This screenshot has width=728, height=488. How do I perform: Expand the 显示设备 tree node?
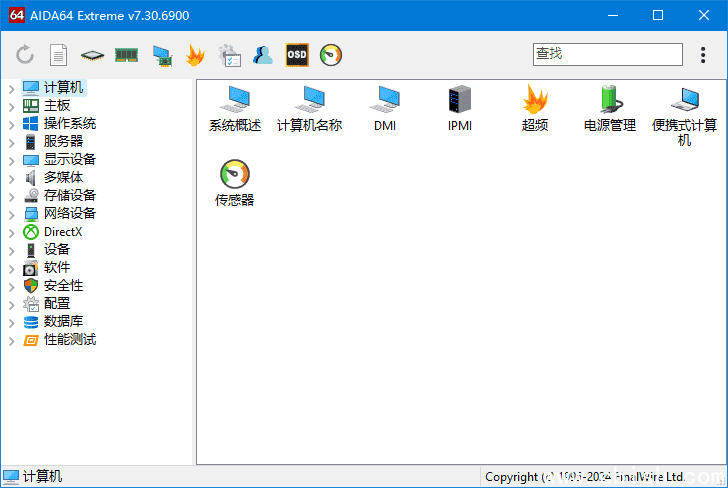[12, 160]
